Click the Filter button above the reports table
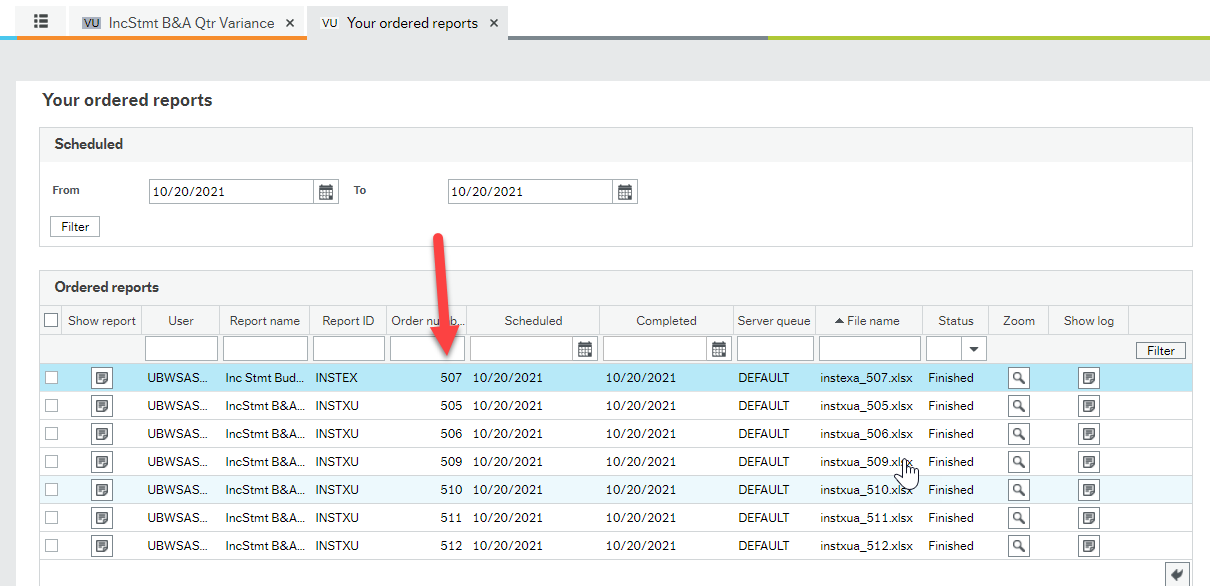This screenshot has height=586, width=1210. tap(1160, 350)
